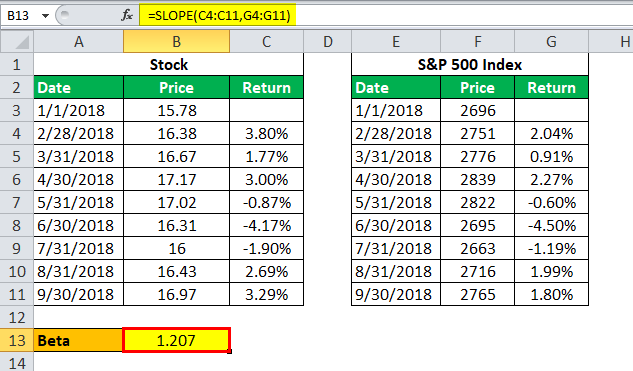Click Stock table Date header cell

pyautogui.click(x=79, y=87)
